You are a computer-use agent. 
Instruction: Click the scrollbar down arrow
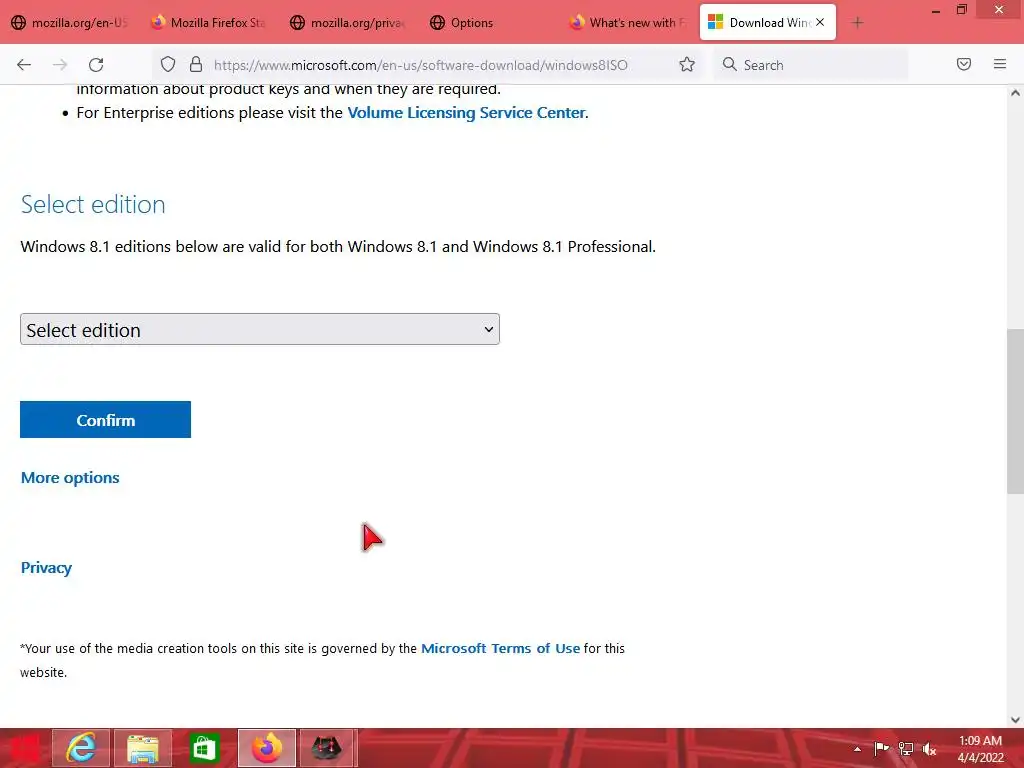coord(1015,720)
